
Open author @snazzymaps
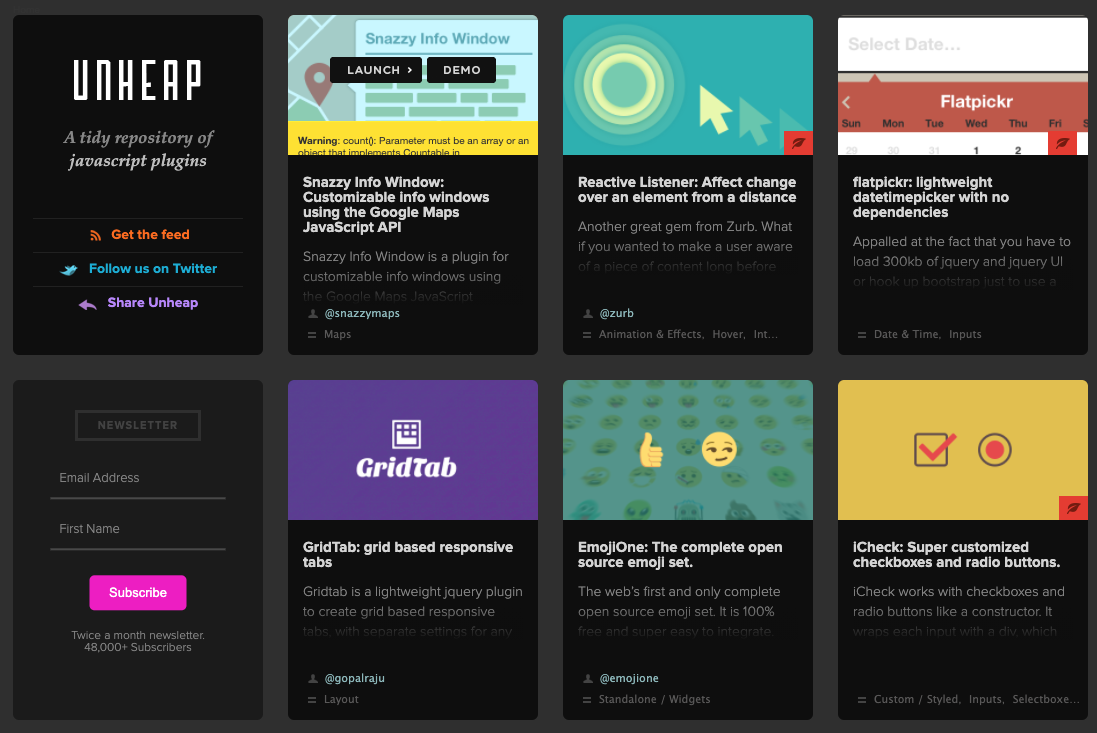coord(362,313)
